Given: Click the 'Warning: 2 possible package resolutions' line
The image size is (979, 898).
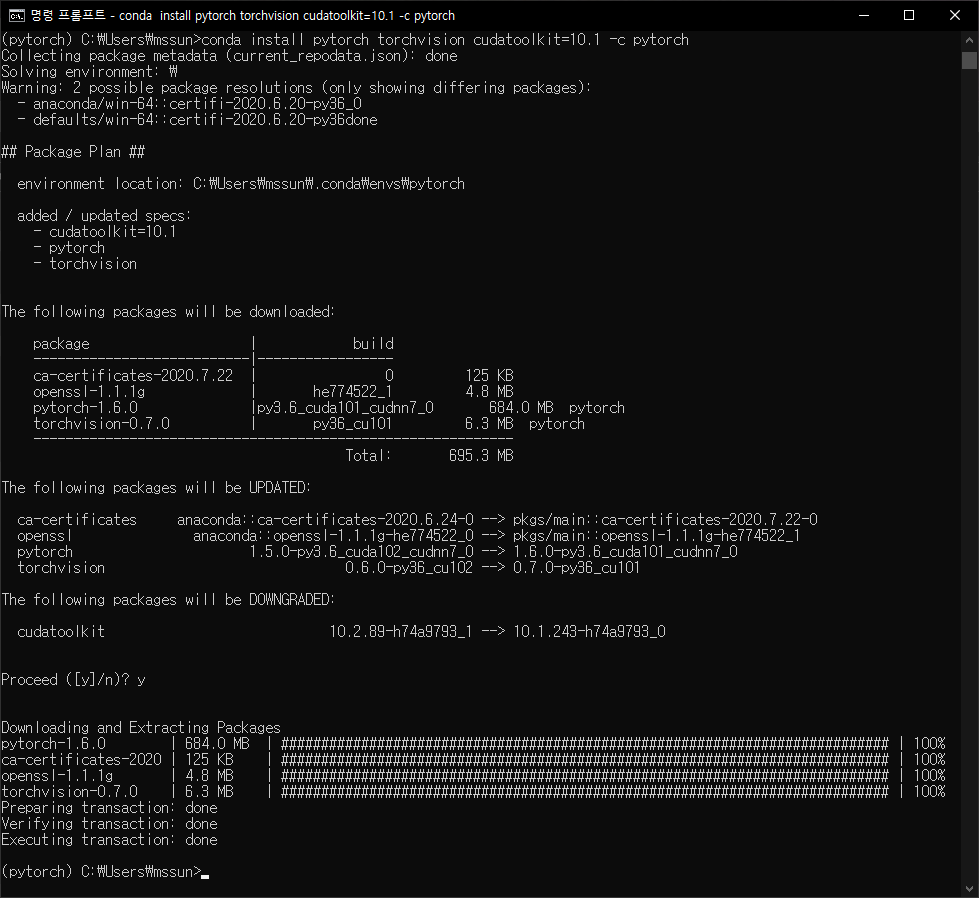Looking at the screenshot, I should 296,88.
